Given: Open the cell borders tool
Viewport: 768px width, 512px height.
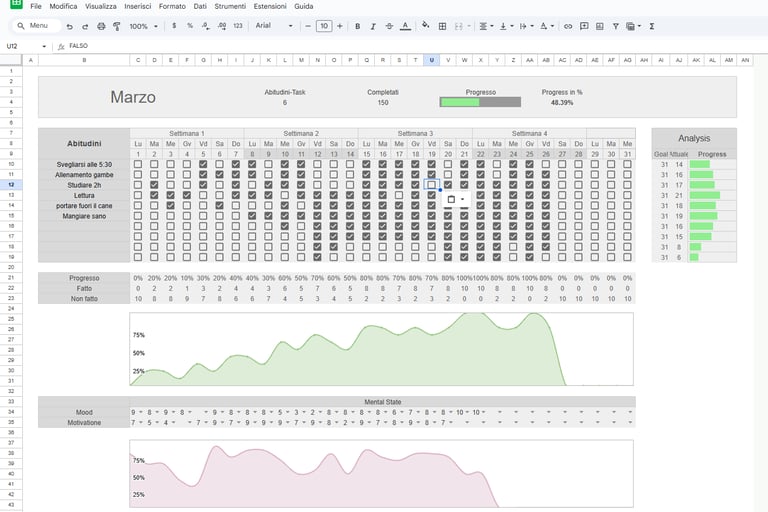Looking at the screenshot, I should click(442, 26).
